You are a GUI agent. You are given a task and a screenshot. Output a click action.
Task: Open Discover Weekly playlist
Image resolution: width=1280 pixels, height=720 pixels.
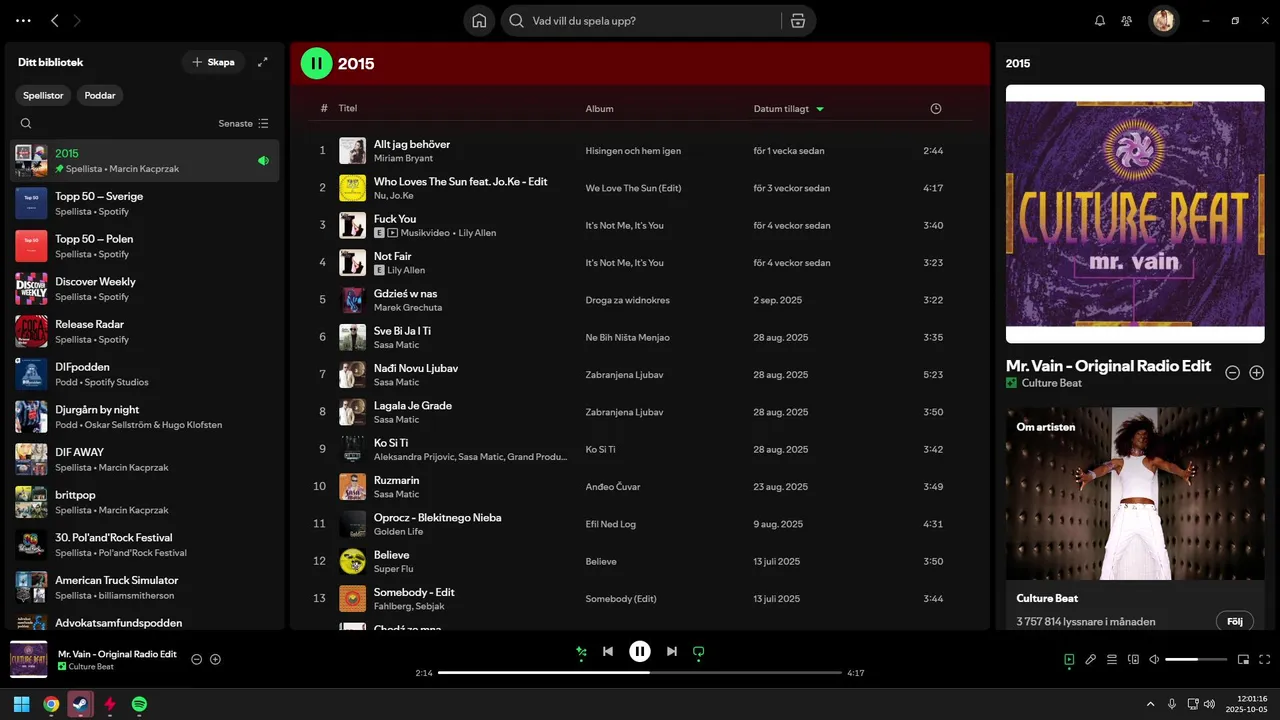pos(145,289)
